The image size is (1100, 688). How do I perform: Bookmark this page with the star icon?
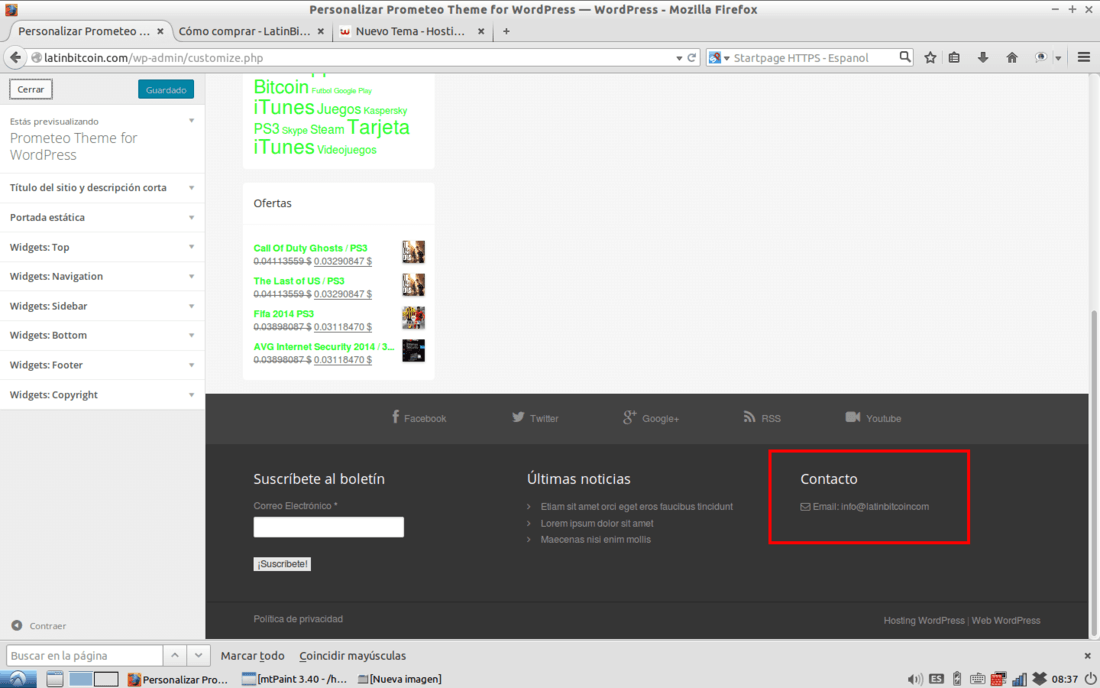click(930, 58)
